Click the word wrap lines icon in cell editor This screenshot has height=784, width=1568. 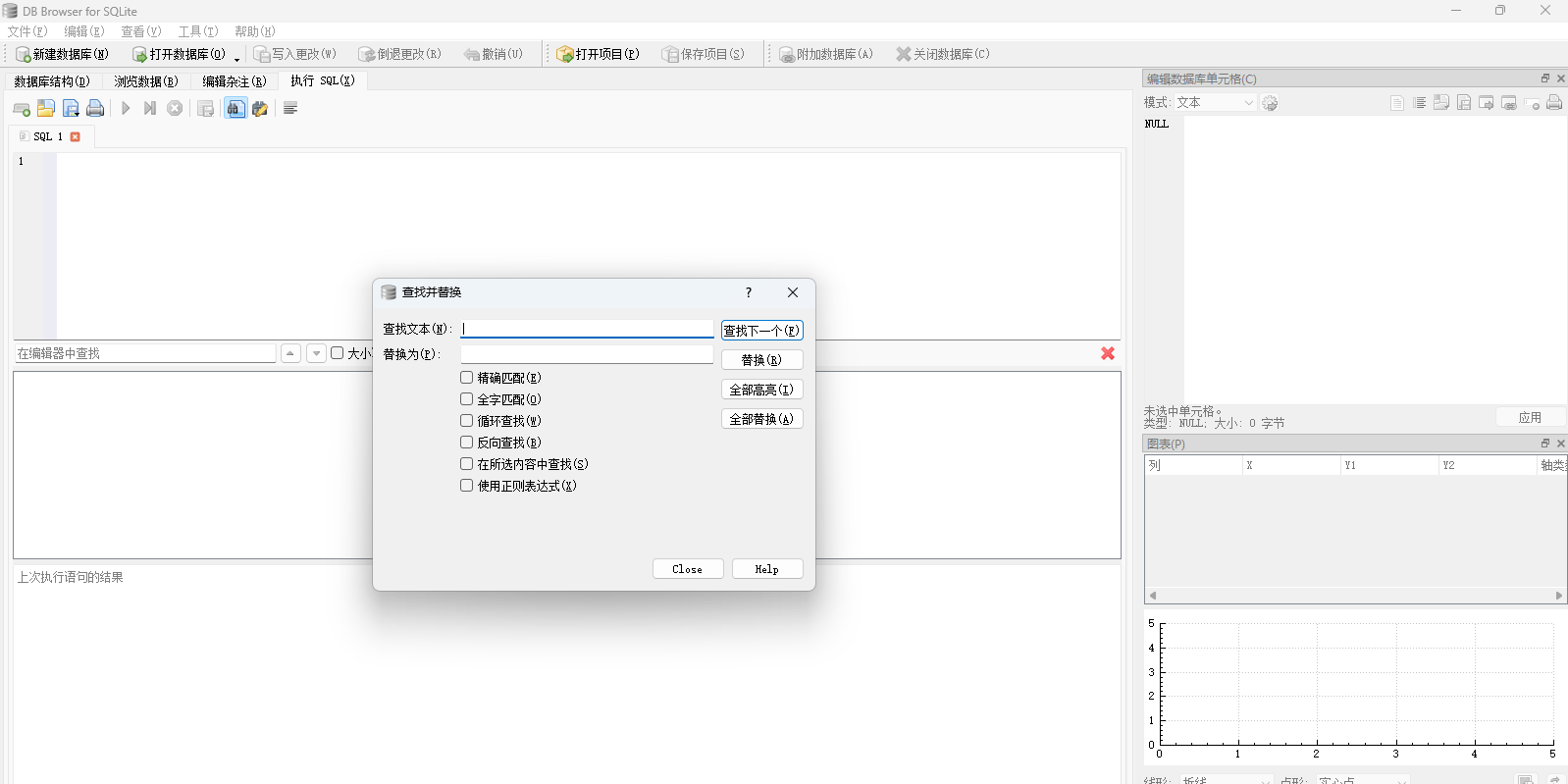pos(1419,103)
